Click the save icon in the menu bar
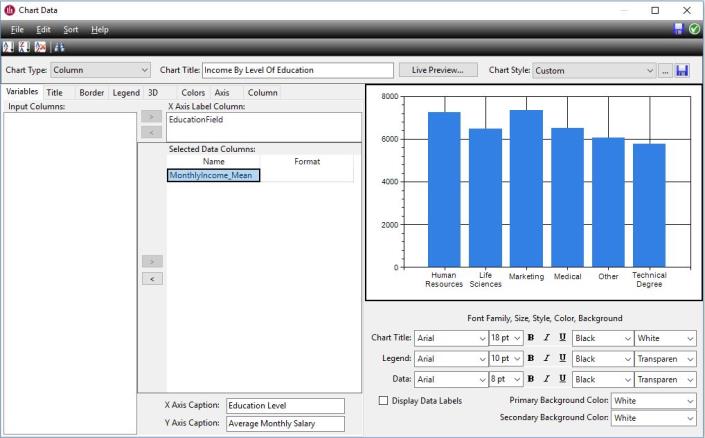This screenshot has width=705, height=438. 679,30
